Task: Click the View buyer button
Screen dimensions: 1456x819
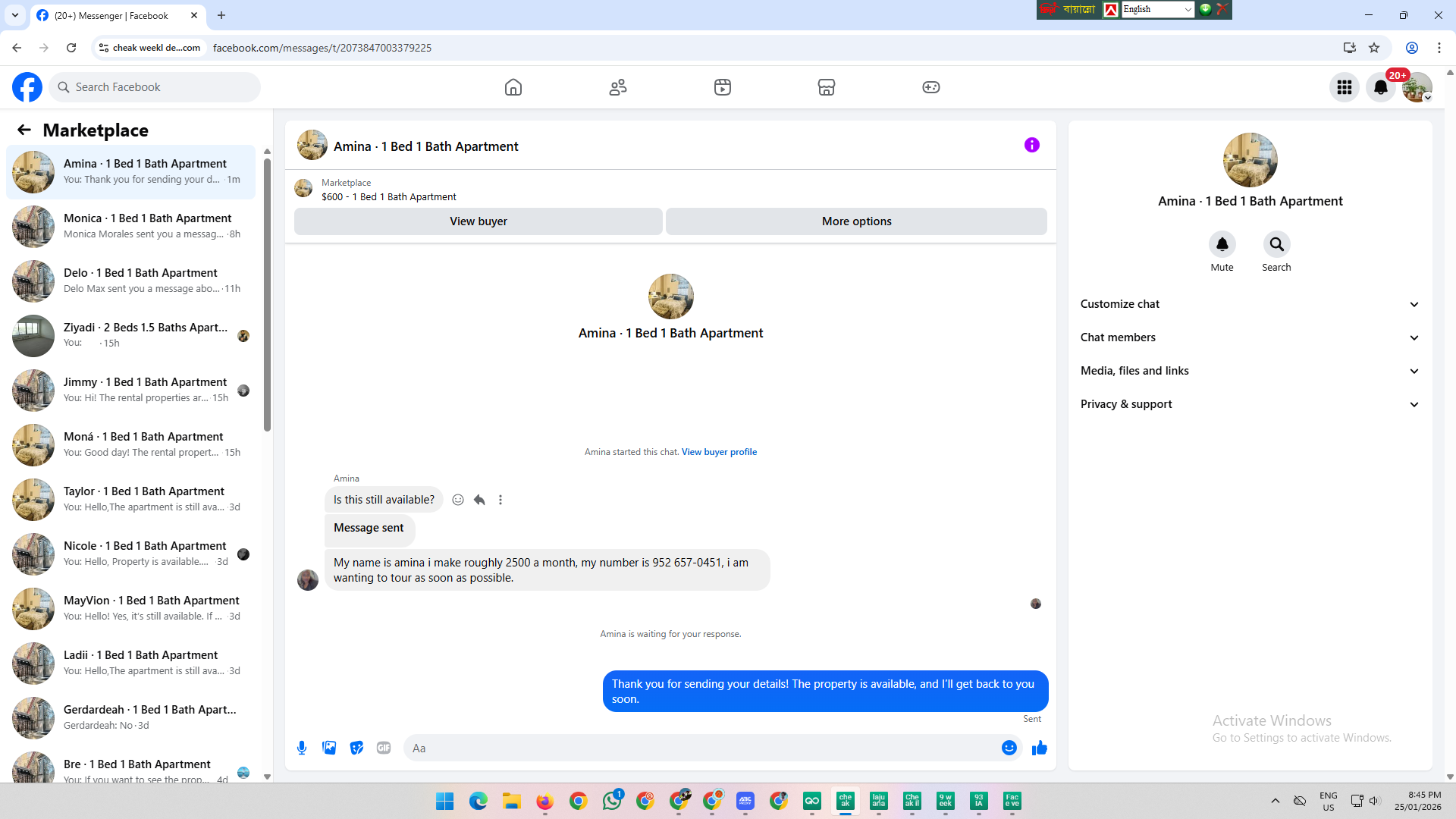Action: click(479, 221)
